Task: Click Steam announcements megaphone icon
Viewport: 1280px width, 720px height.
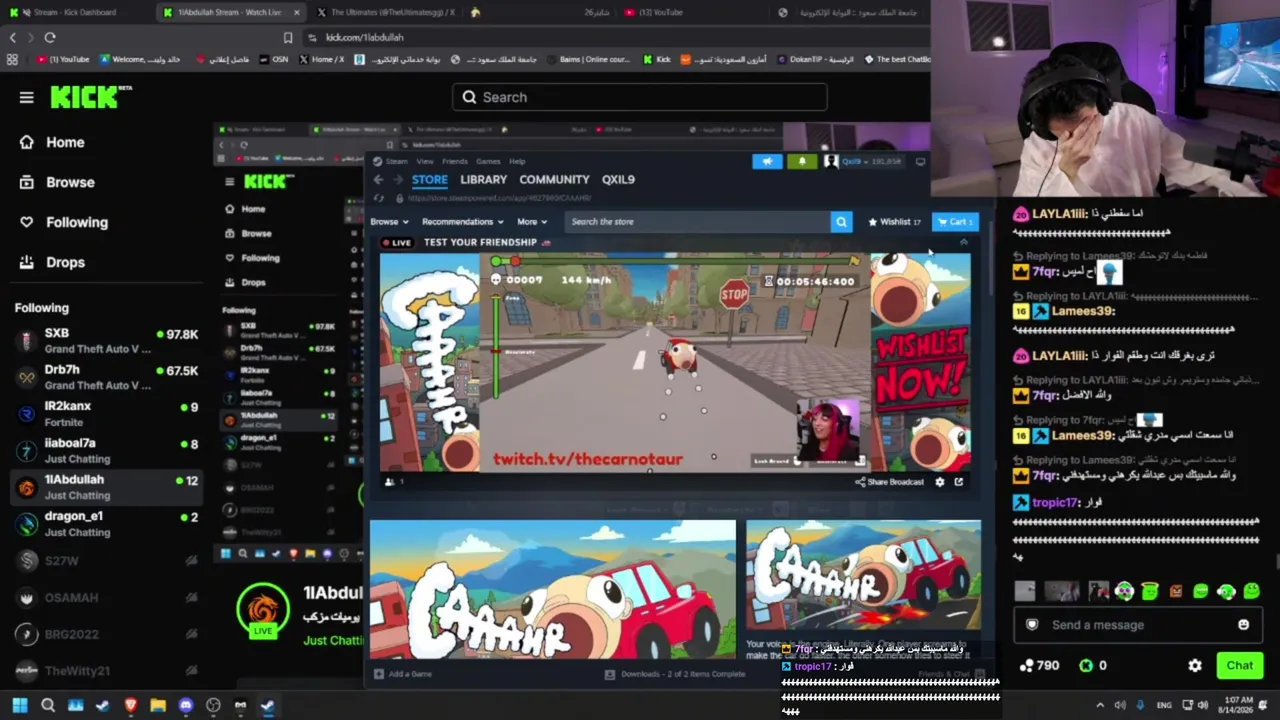Action: [x=767, y=161]
